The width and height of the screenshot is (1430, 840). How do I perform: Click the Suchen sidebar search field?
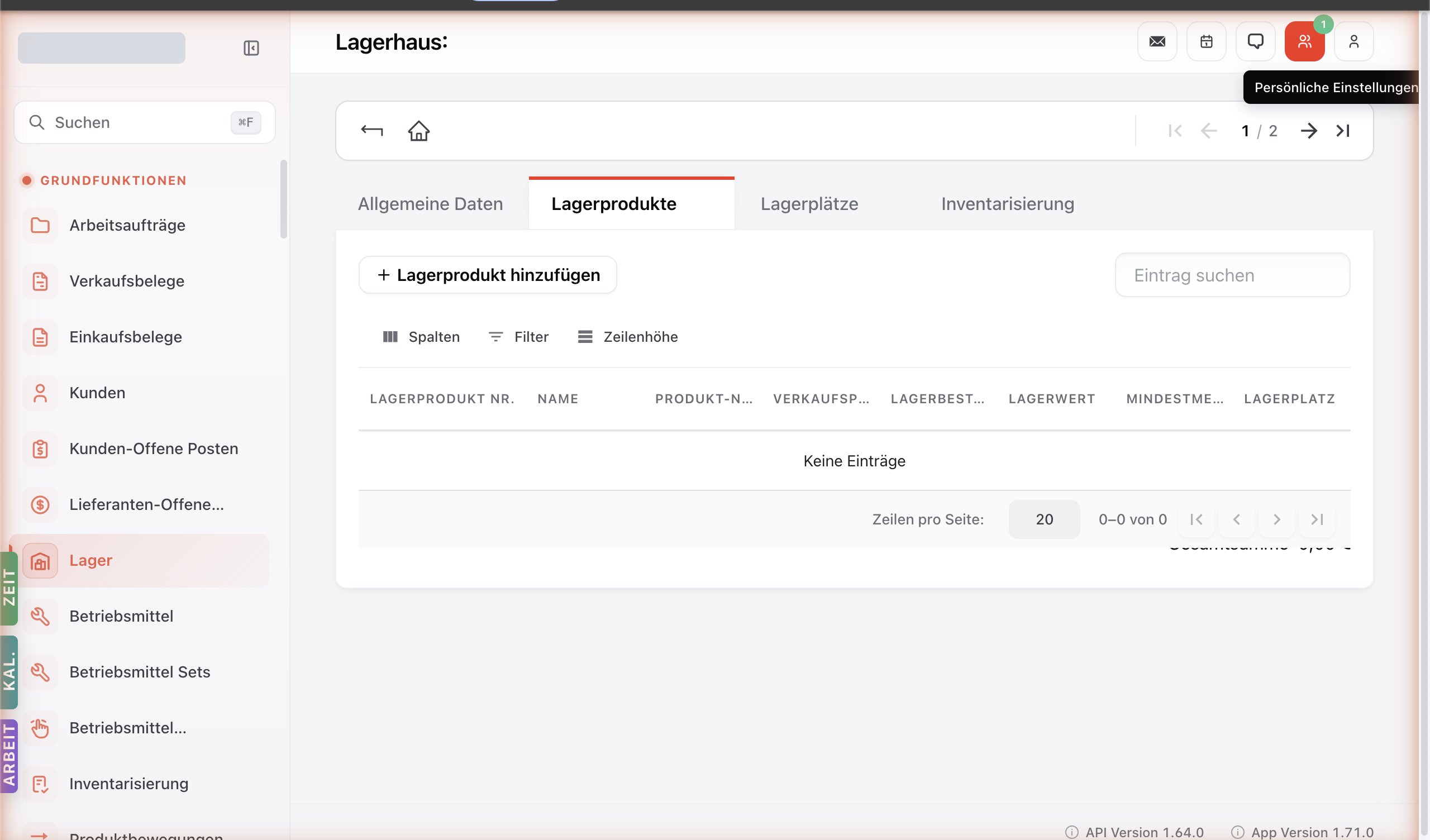click(x=144, y=122)
